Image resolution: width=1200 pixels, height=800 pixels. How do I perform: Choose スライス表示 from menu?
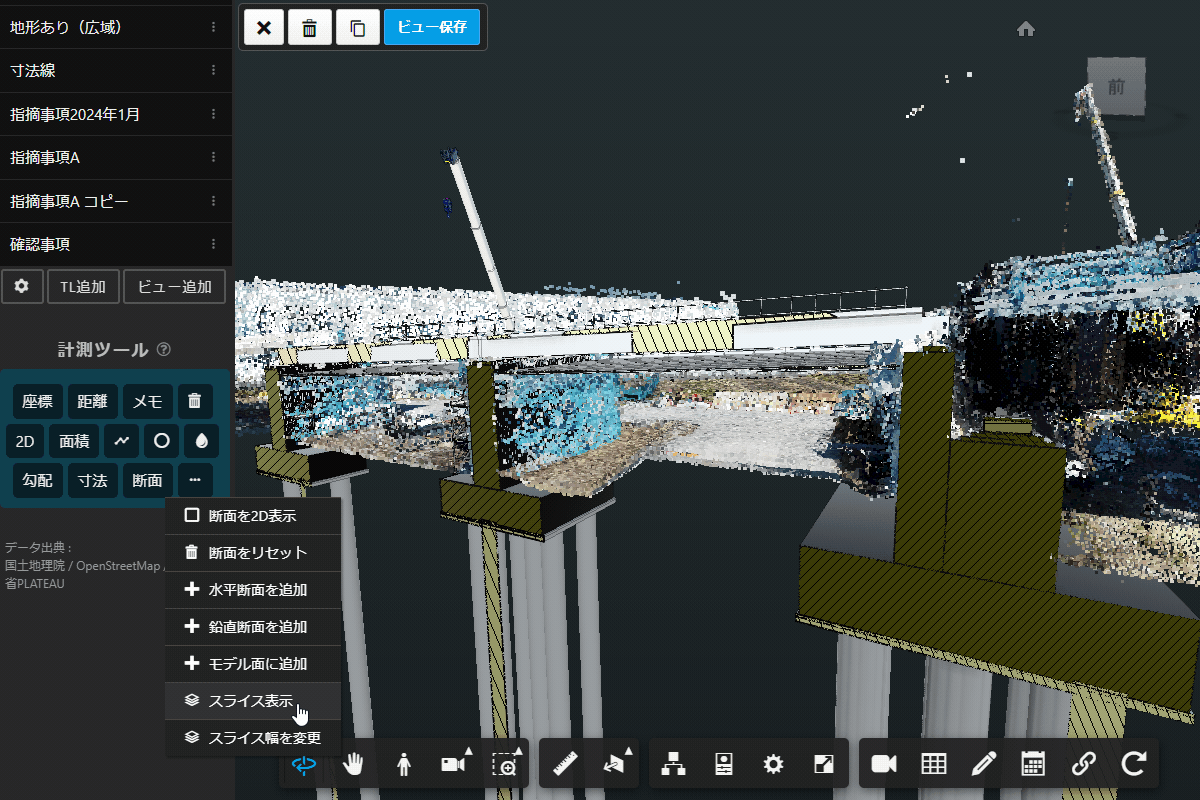tap(253, 701)
